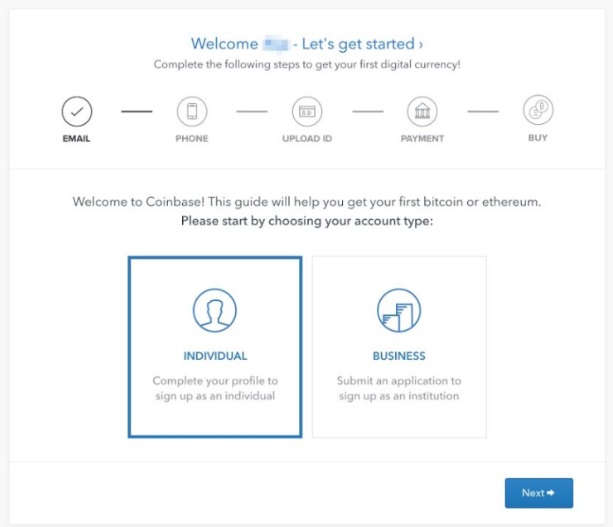Click the Email step checkmark icon
This screenshot has height=527, width=613.
77,111
